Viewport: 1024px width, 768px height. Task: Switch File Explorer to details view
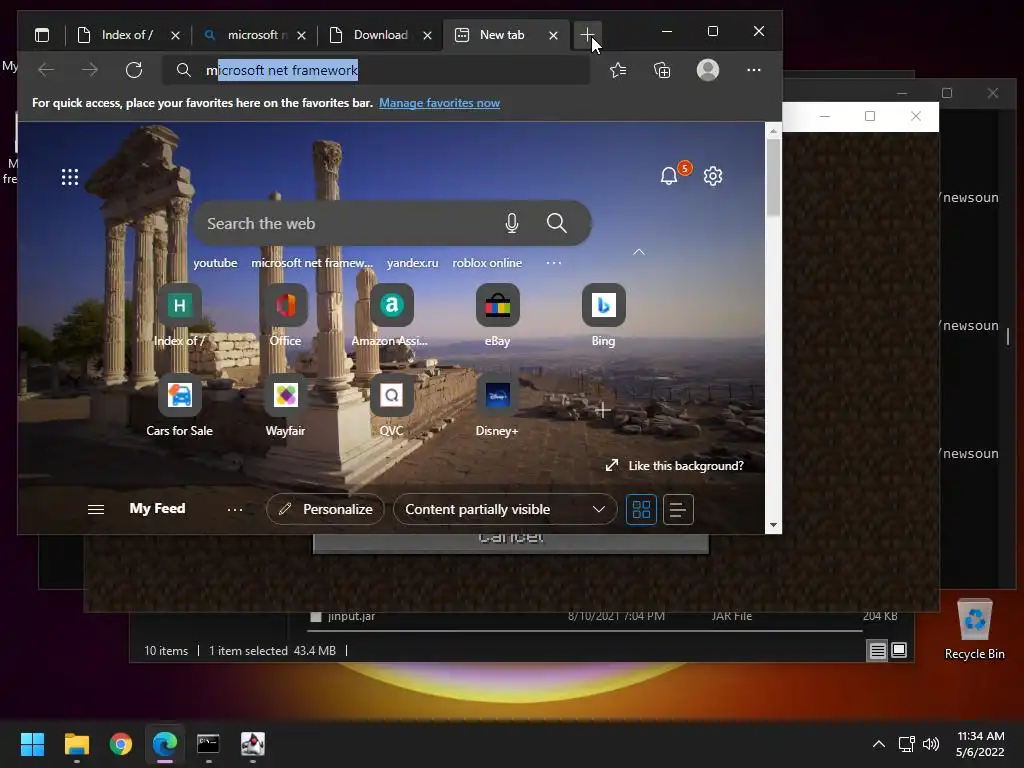(877, 650)
